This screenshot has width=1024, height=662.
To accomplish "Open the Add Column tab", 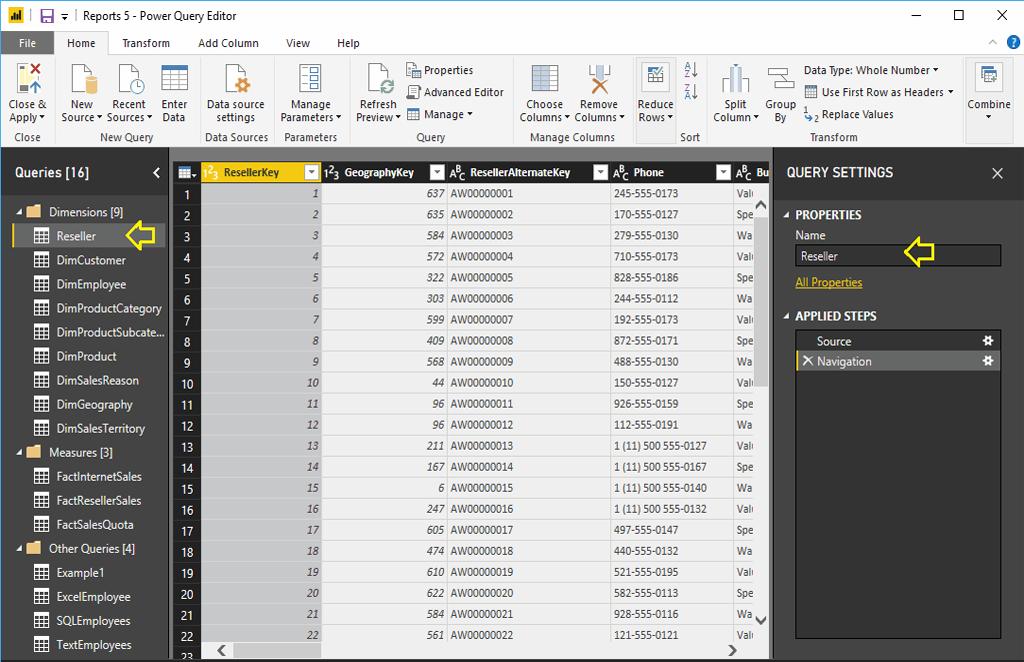I will 228,43.
